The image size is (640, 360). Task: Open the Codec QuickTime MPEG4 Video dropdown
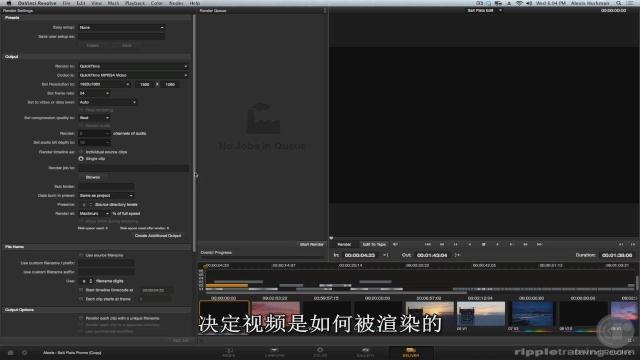(x=133, y=76)
